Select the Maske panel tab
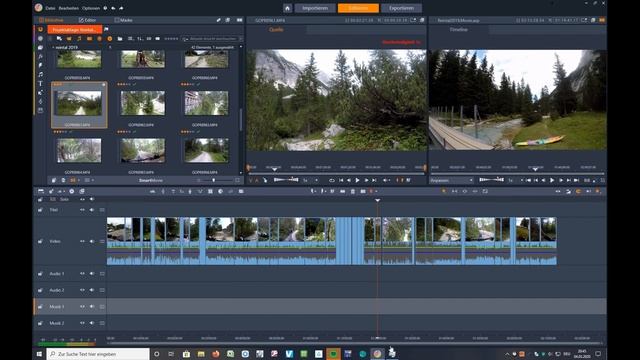 123,20
